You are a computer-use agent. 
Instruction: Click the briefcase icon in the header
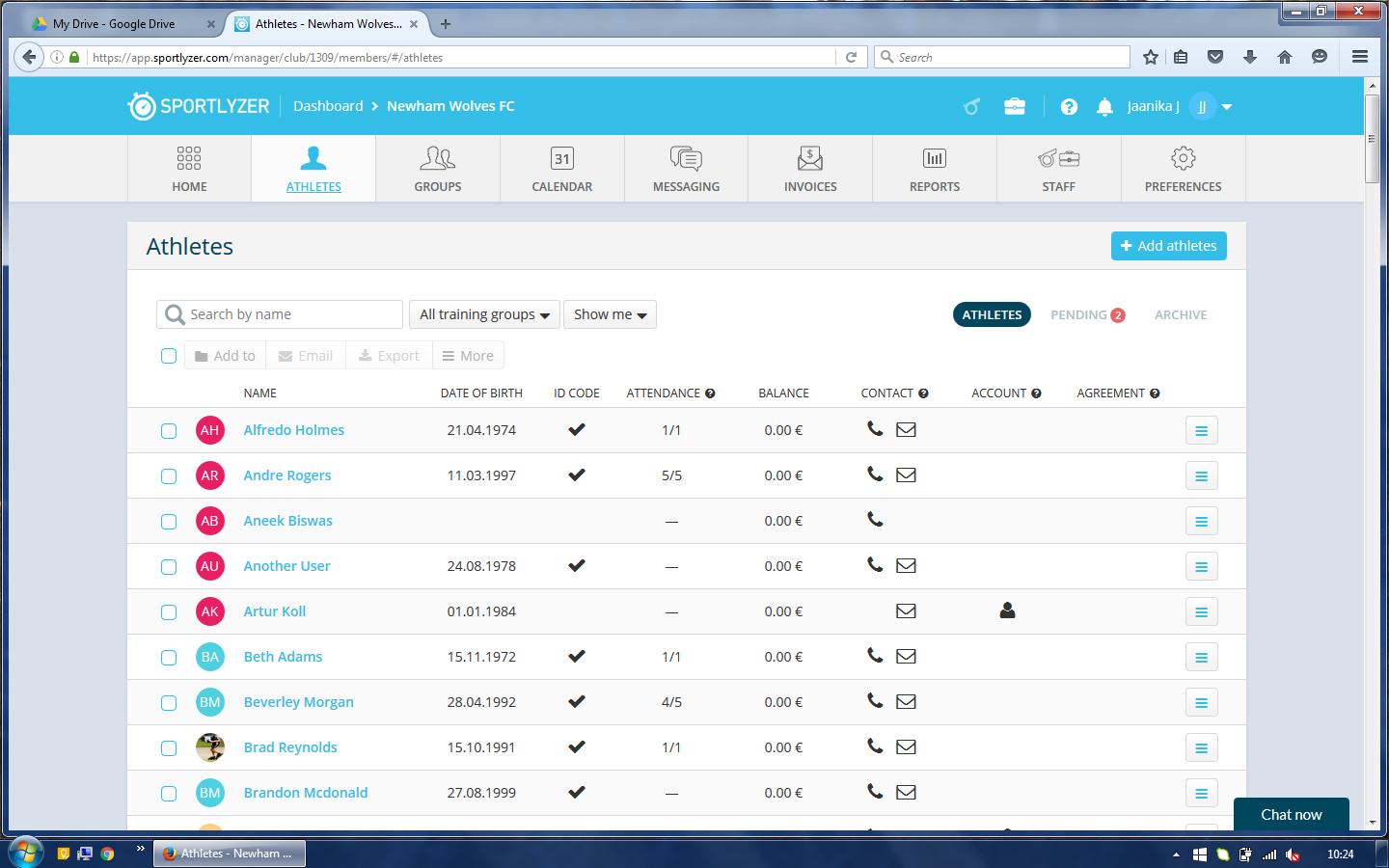coord(1015,106)
